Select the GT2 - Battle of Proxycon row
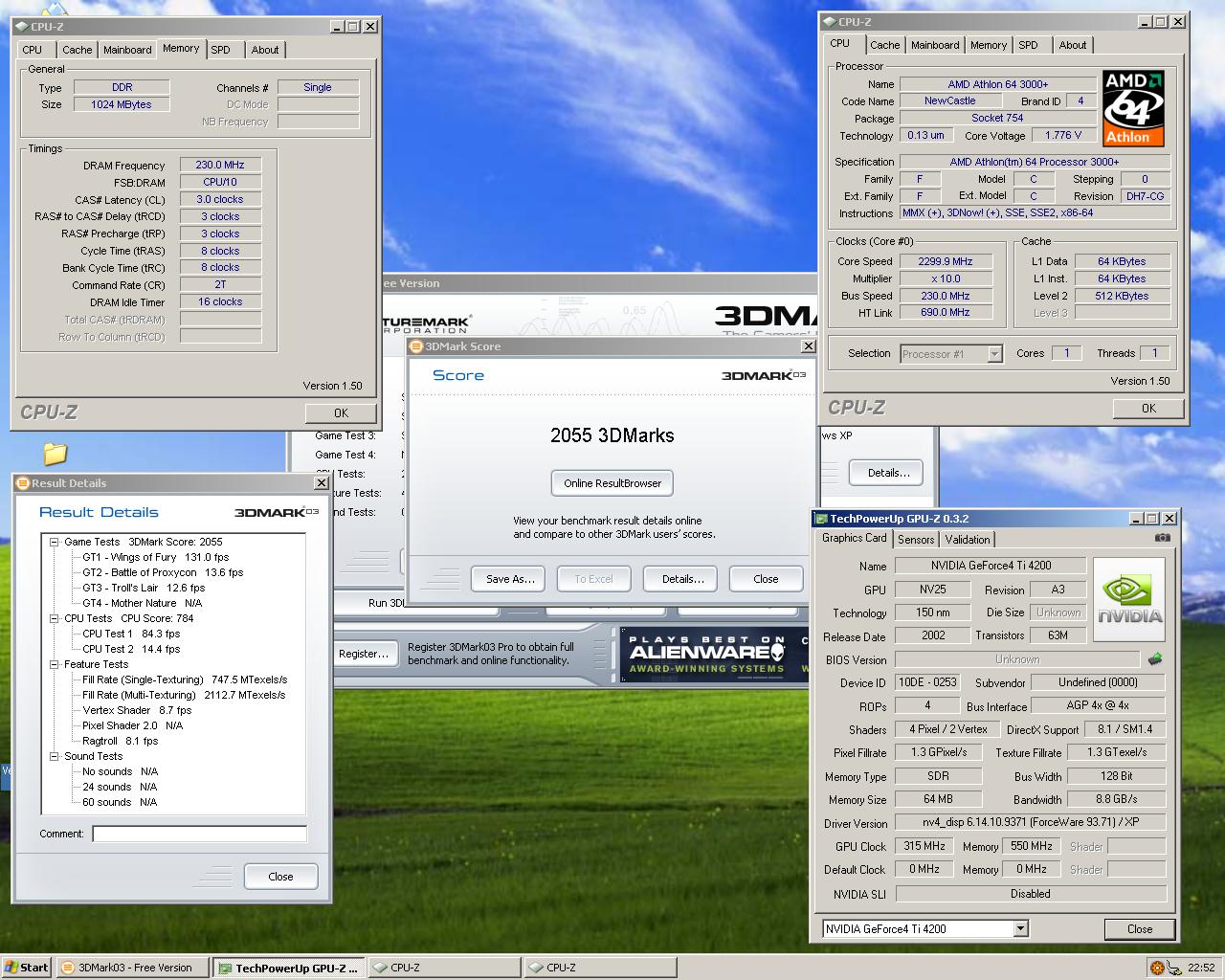This screenshot has width=1225, height=980. click(163, 572)
